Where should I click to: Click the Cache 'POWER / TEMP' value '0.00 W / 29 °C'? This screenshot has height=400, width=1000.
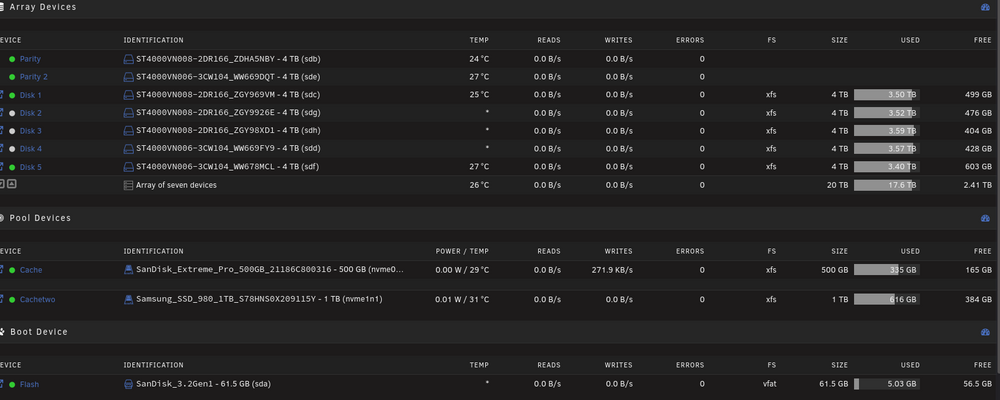[x=462, y=270]
